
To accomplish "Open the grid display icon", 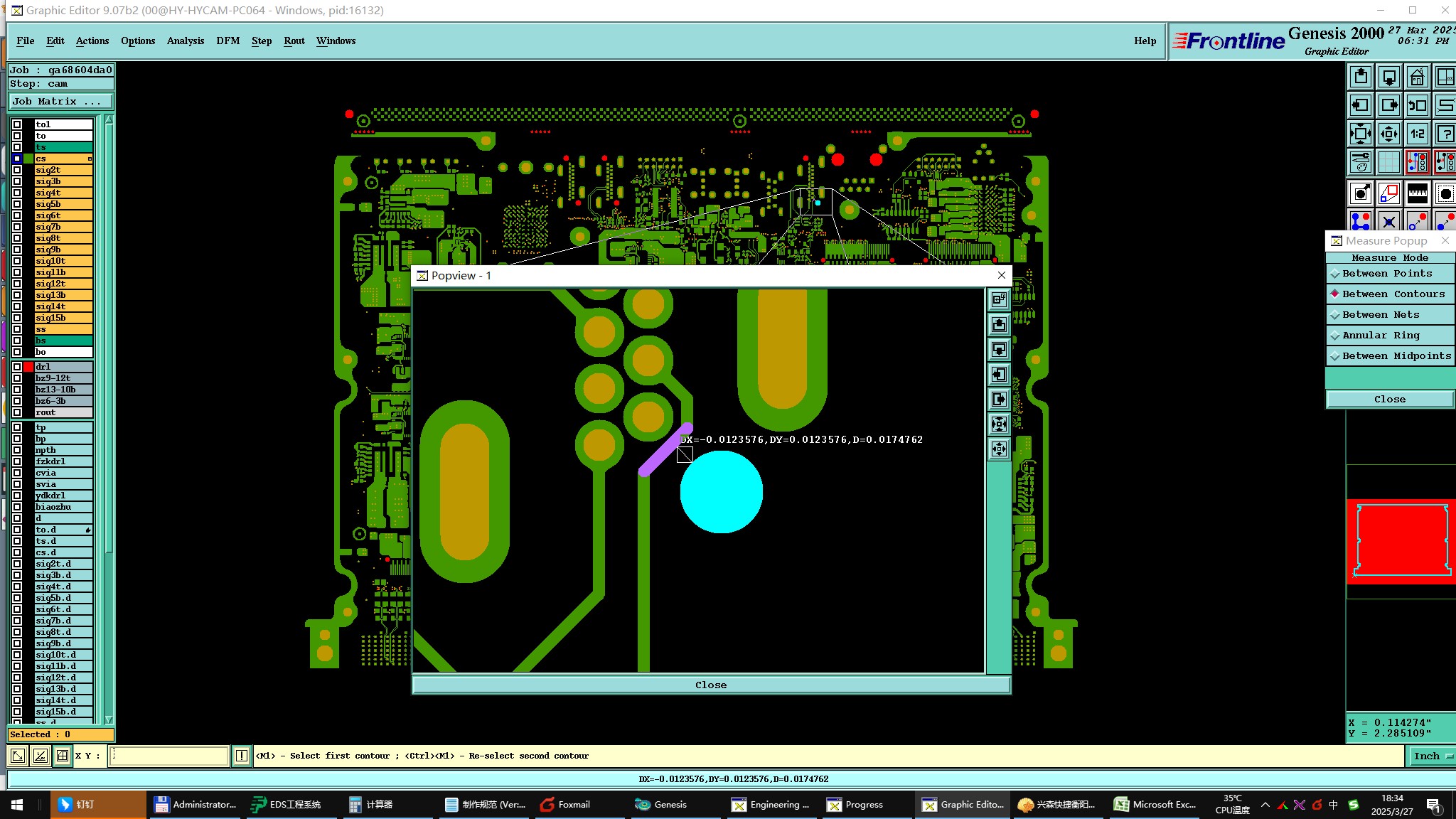I will 1388,162.
